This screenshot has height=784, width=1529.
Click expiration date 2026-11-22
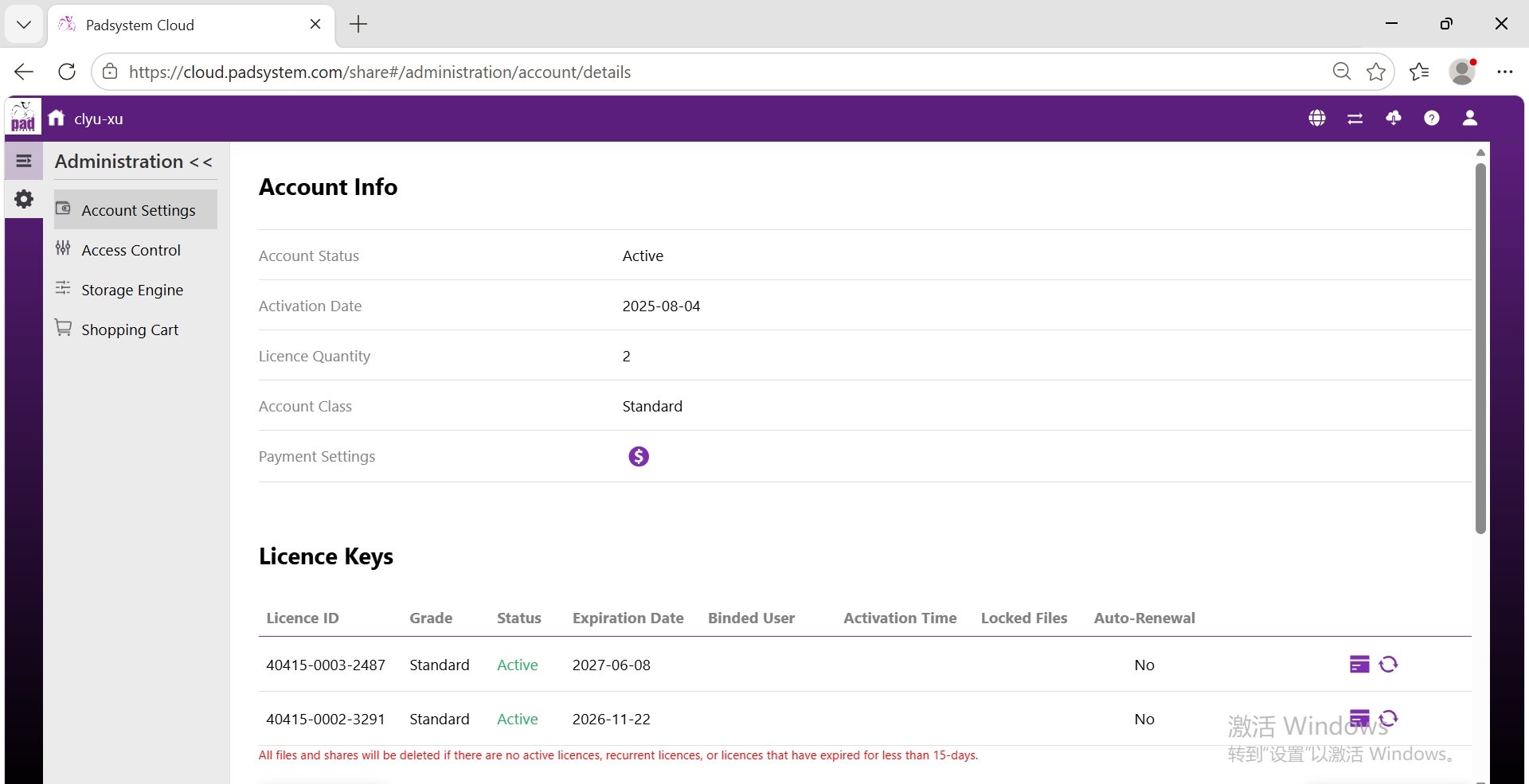pos(612,719)
